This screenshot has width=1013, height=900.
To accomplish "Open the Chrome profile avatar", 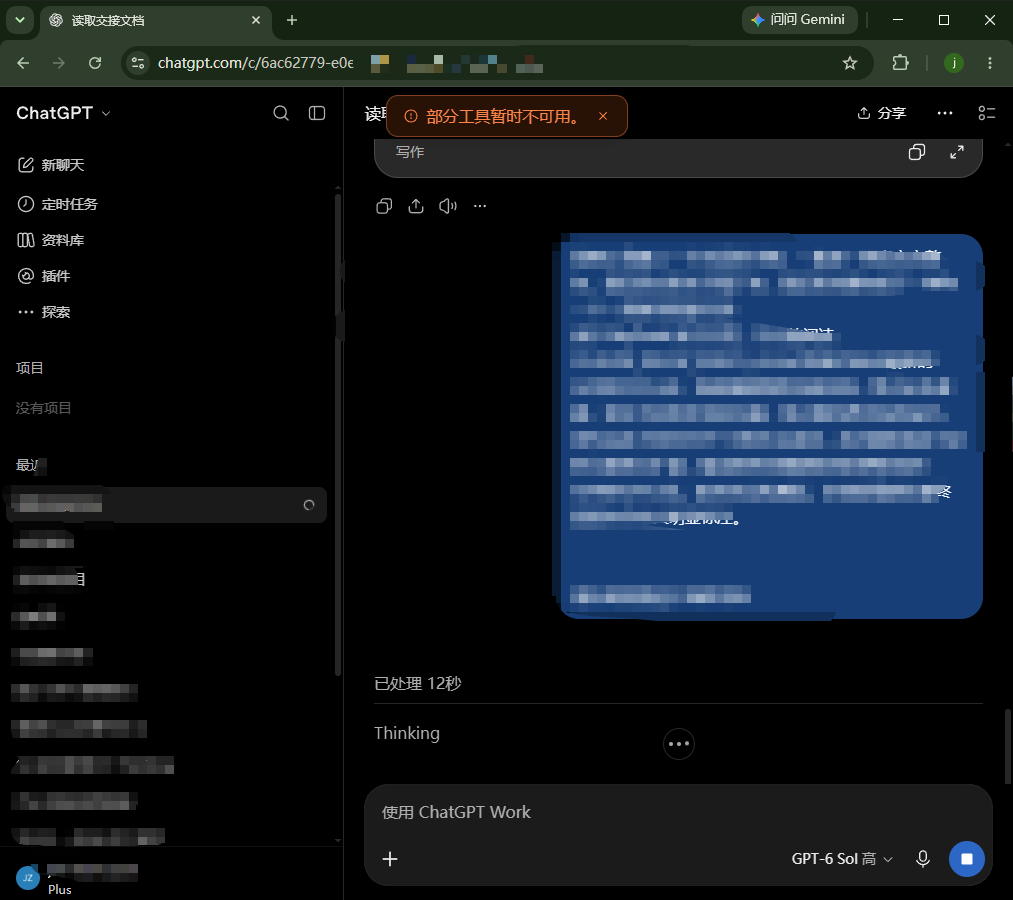I will coord(954,63).
